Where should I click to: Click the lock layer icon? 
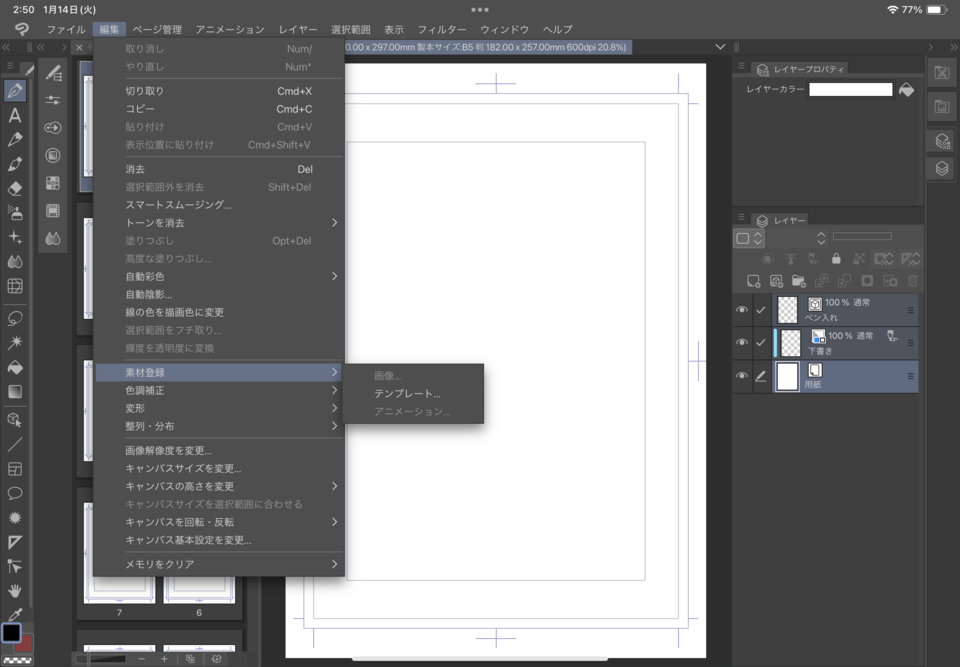click(836, 259)
